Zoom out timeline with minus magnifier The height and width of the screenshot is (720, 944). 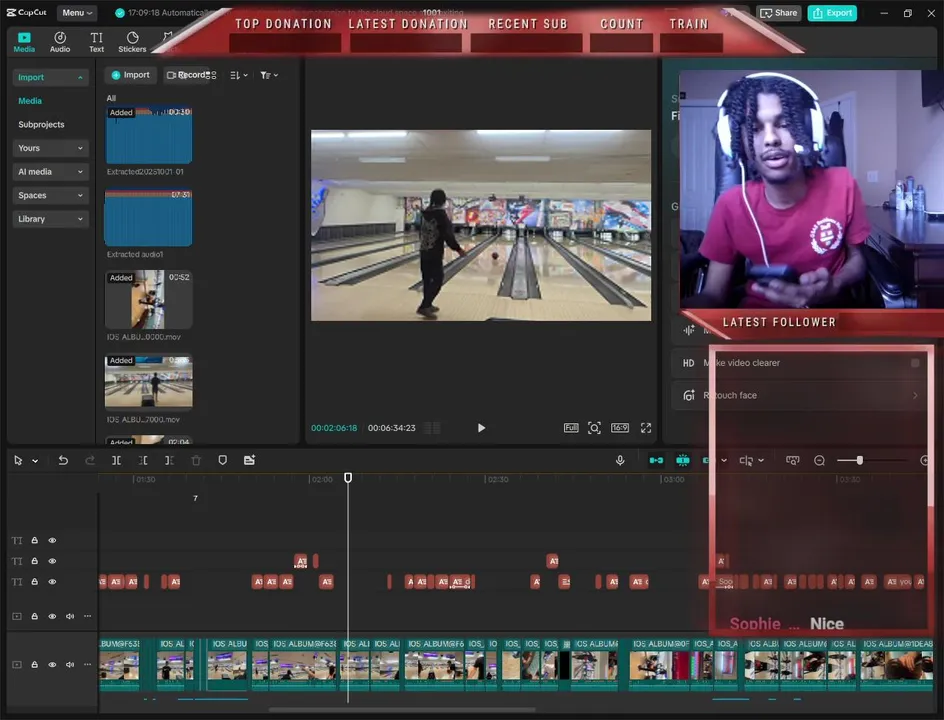[819, 461]
